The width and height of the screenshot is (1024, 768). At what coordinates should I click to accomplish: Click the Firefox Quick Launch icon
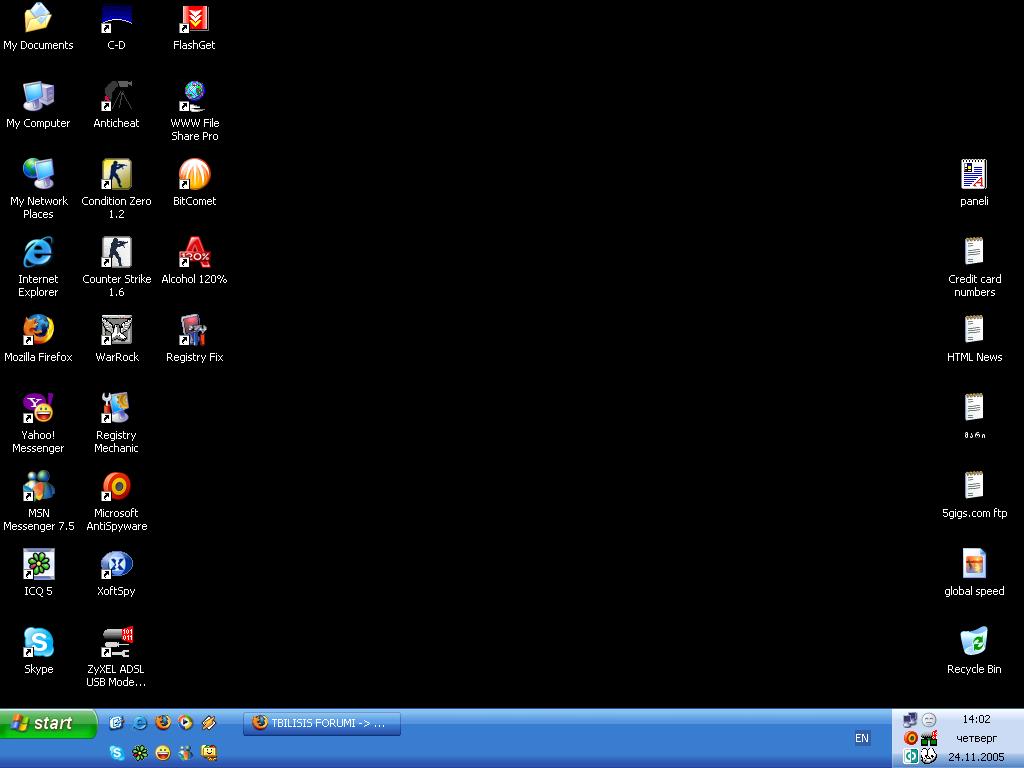(163, 722)
